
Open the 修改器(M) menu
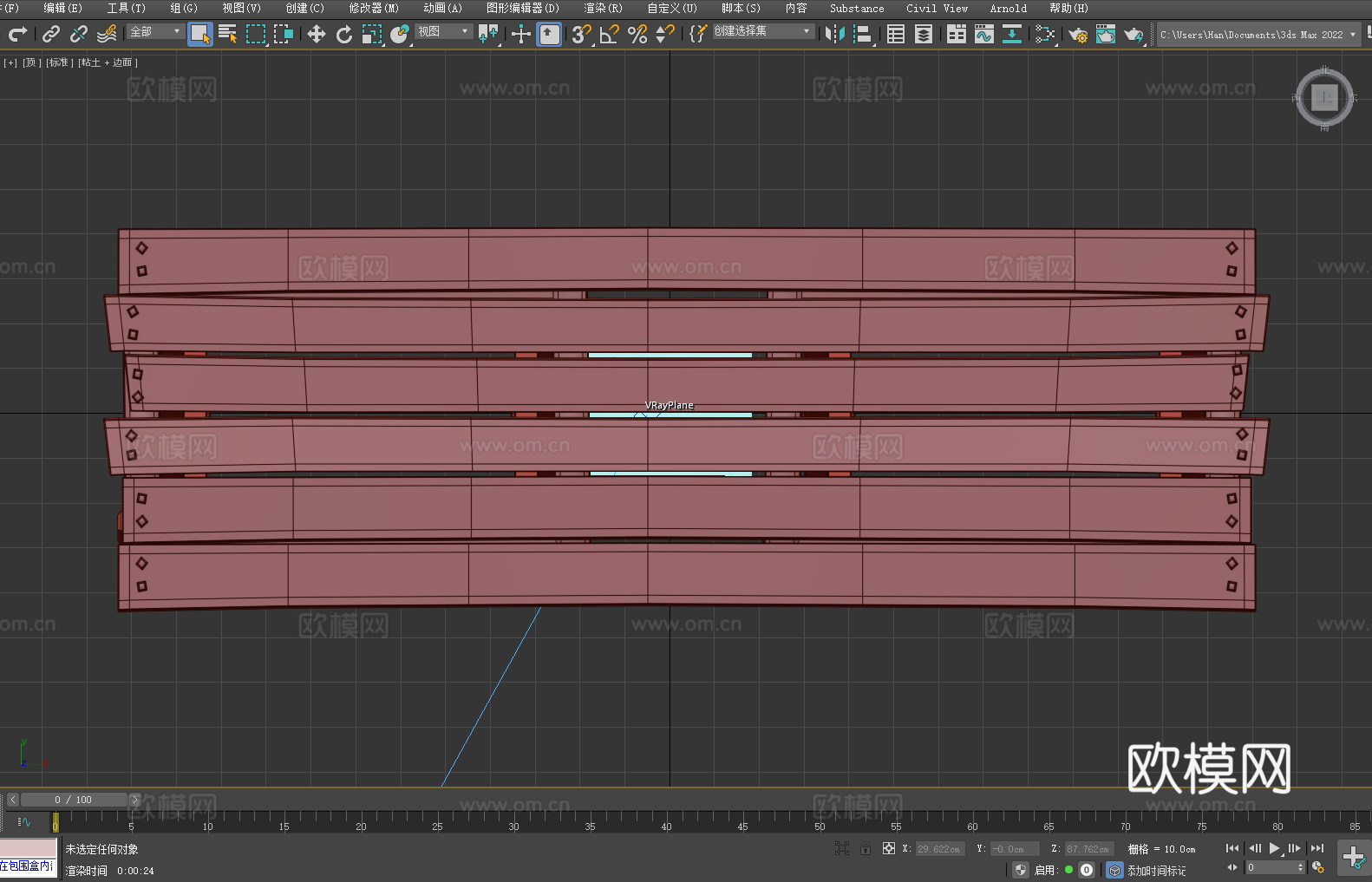[x=374, y=8]
